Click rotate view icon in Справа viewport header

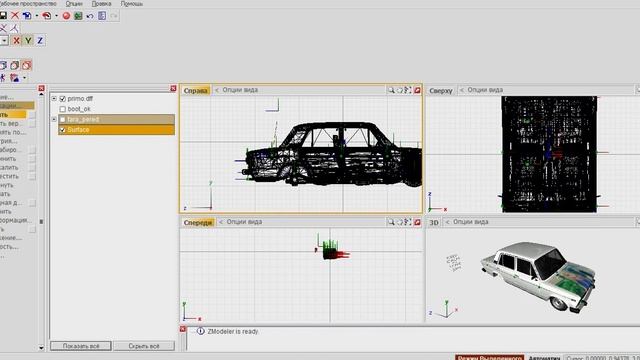[400, 90]
